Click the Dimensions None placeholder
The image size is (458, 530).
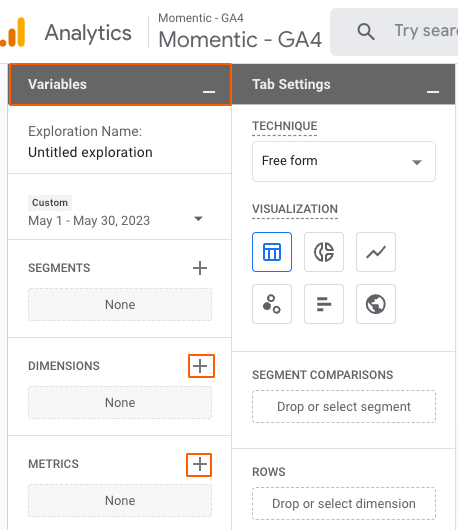120,403
